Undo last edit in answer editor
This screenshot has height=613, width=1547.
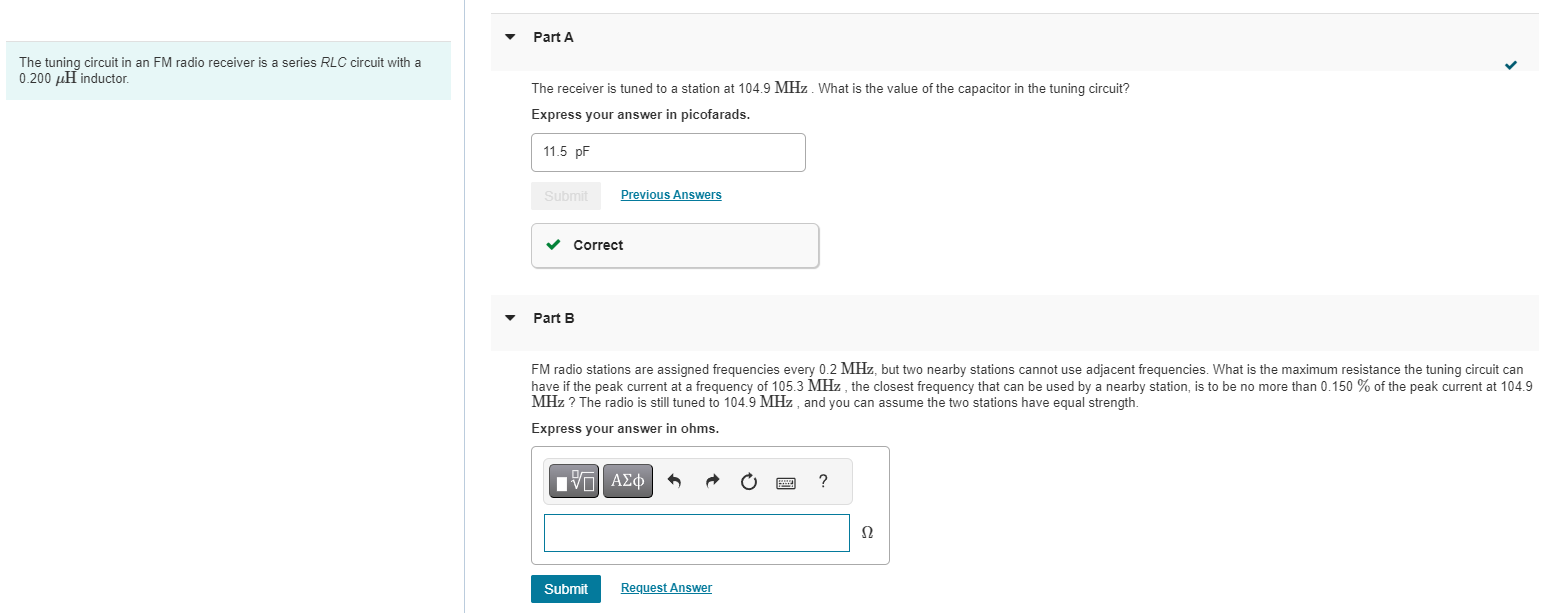pos(674,482)
